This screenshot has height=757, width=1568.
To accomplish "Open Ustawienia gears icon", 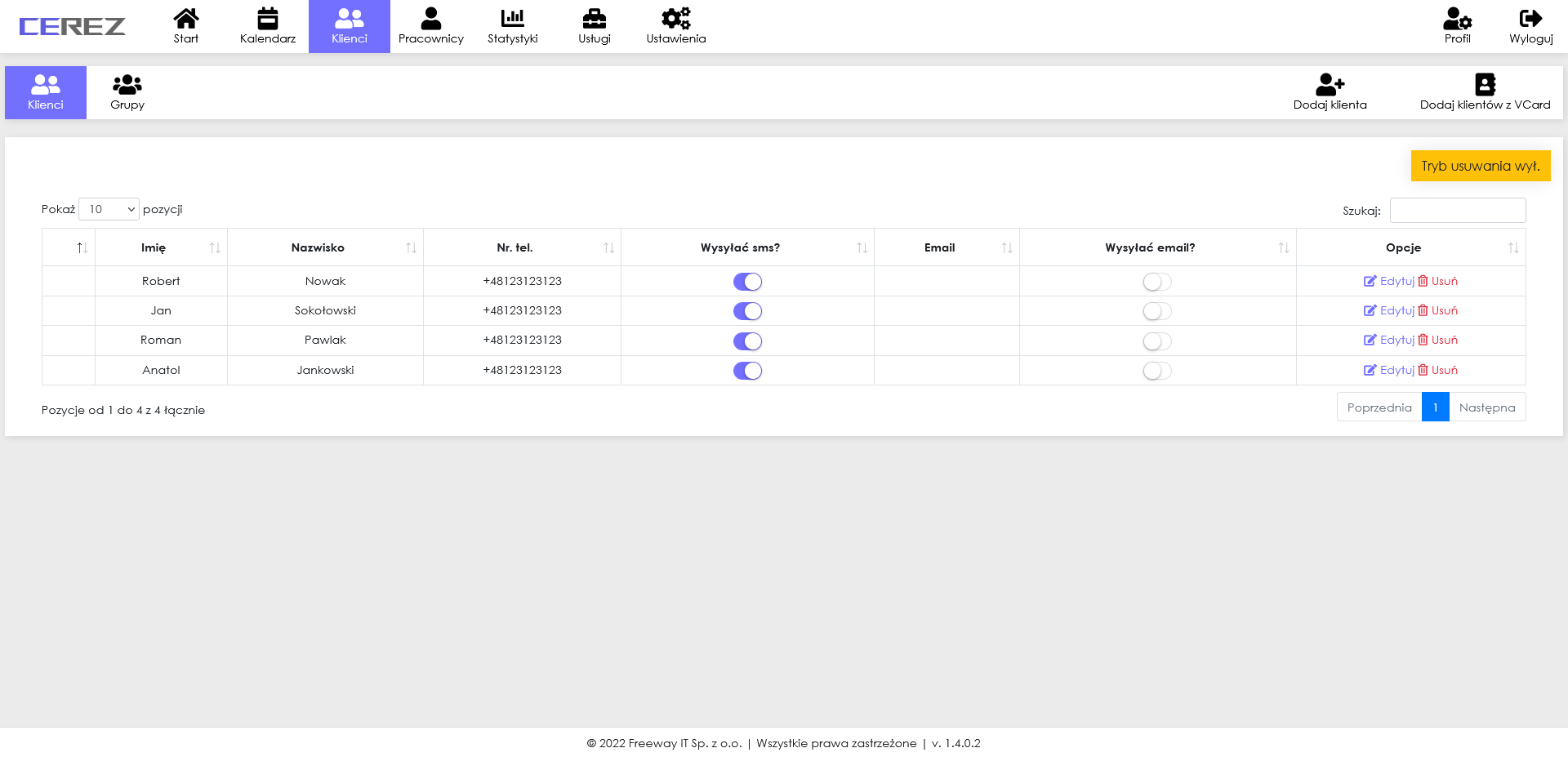I will coord(675,18).
